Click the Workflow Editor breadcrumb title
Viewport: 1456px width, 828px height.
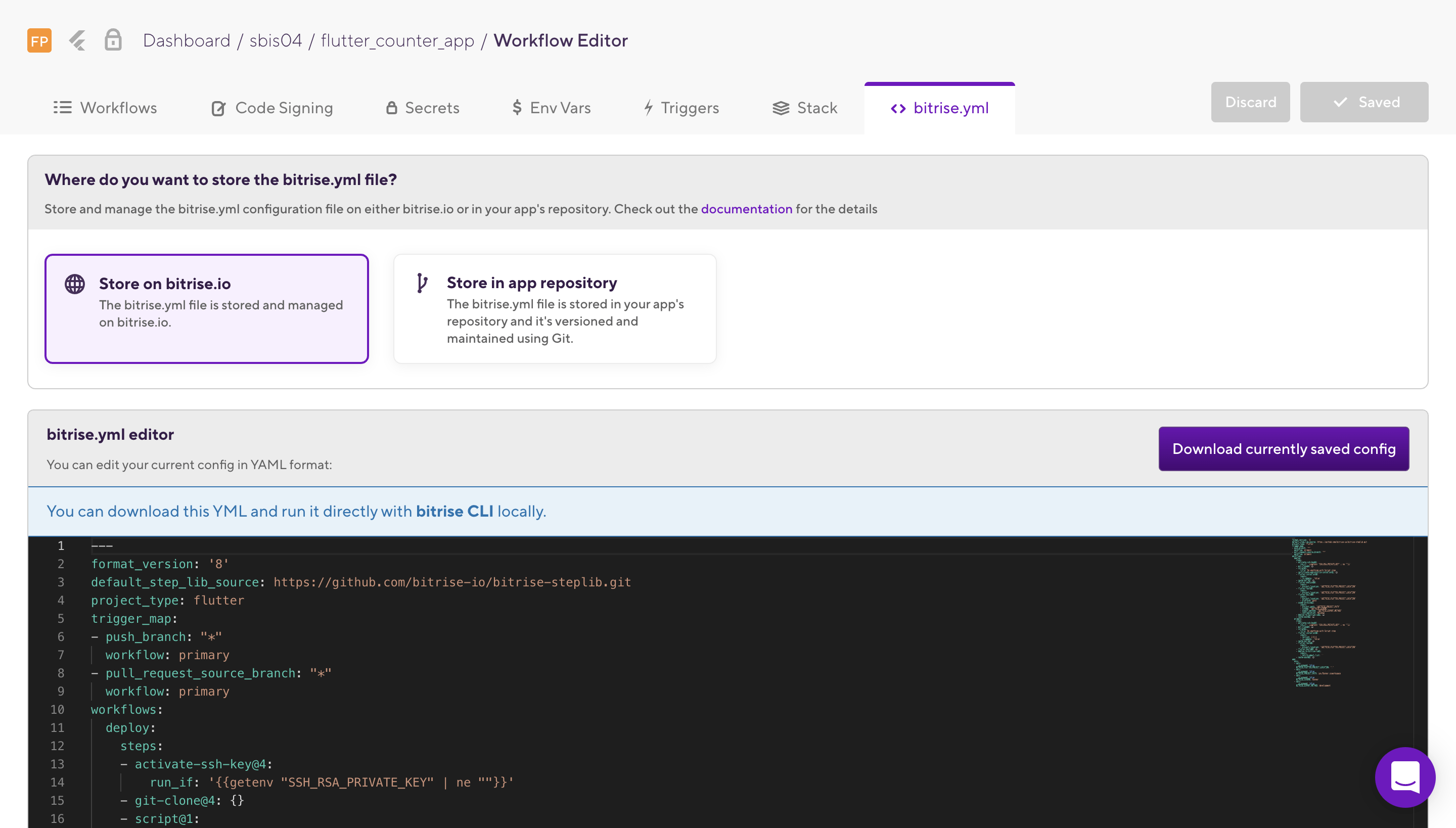pos(560,40)
